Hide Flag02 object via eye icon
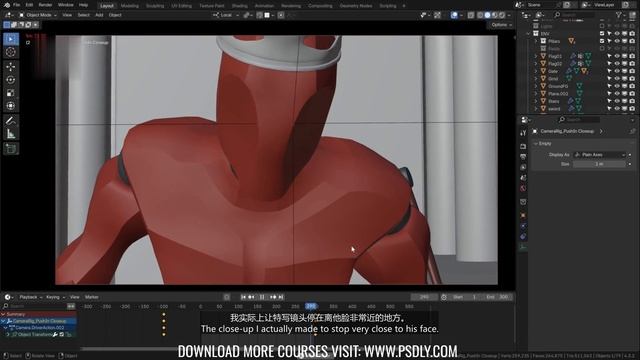The height and width of the screenshot is (360, 640). (617, 64)
